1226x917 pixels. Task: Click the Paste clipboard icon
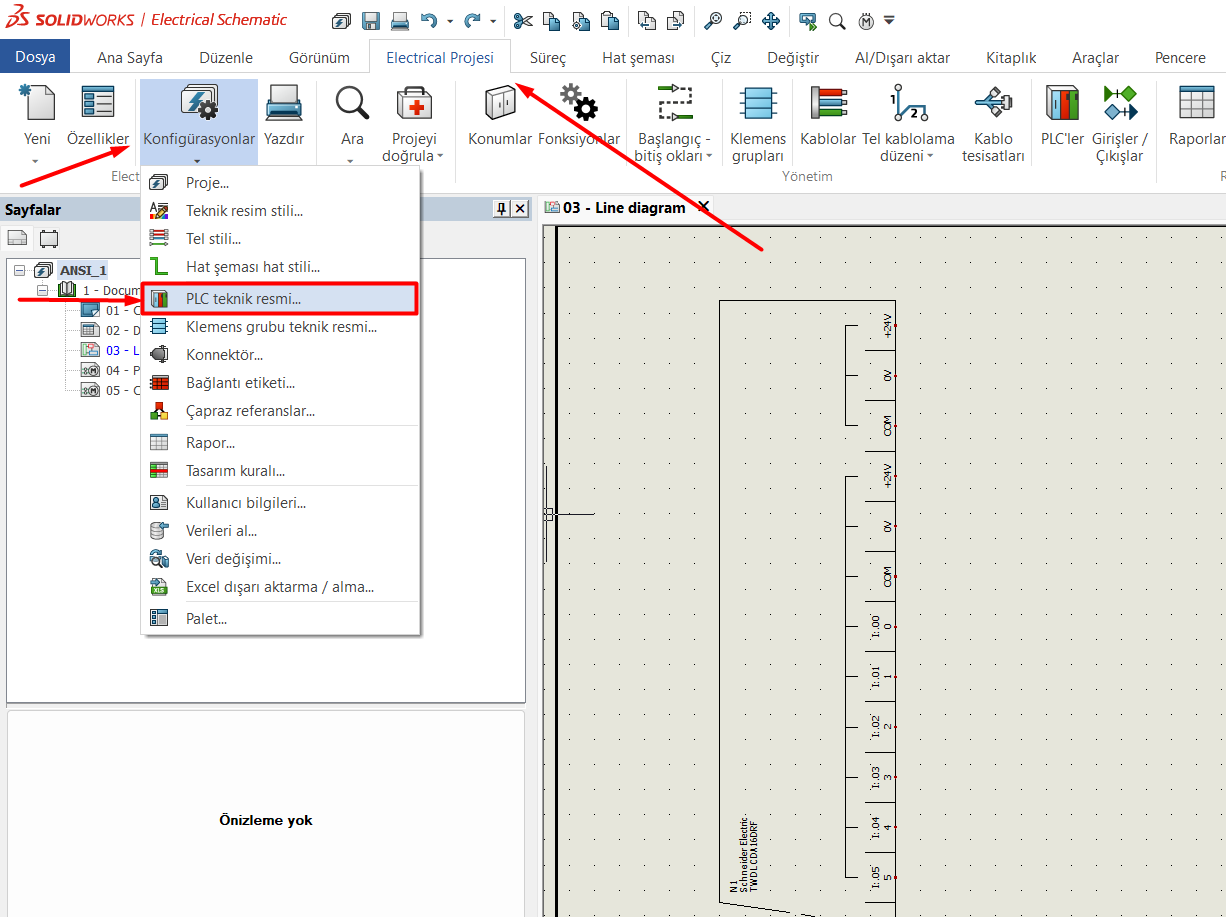click(x=609, y=20)
